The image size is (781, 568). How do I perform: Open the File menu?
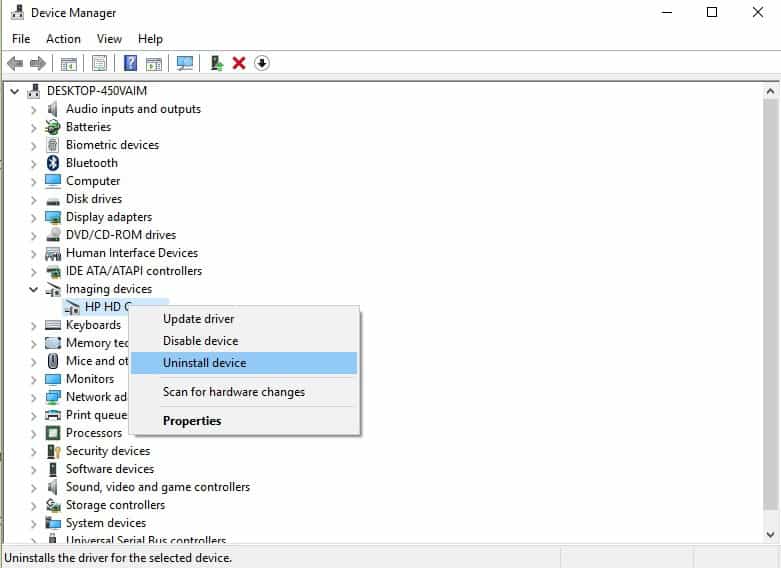tap(21, 39)
